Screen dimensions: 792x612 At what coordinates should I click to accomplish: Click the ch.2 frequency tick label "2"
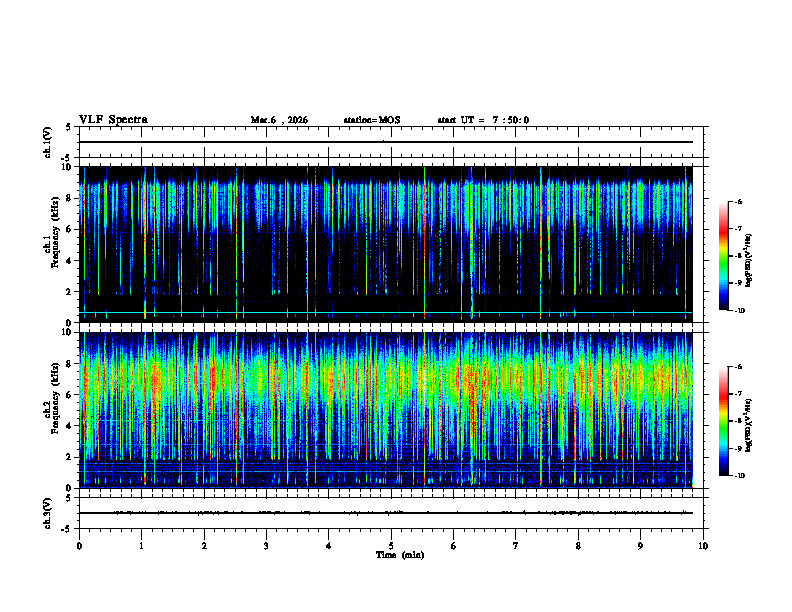70,457
